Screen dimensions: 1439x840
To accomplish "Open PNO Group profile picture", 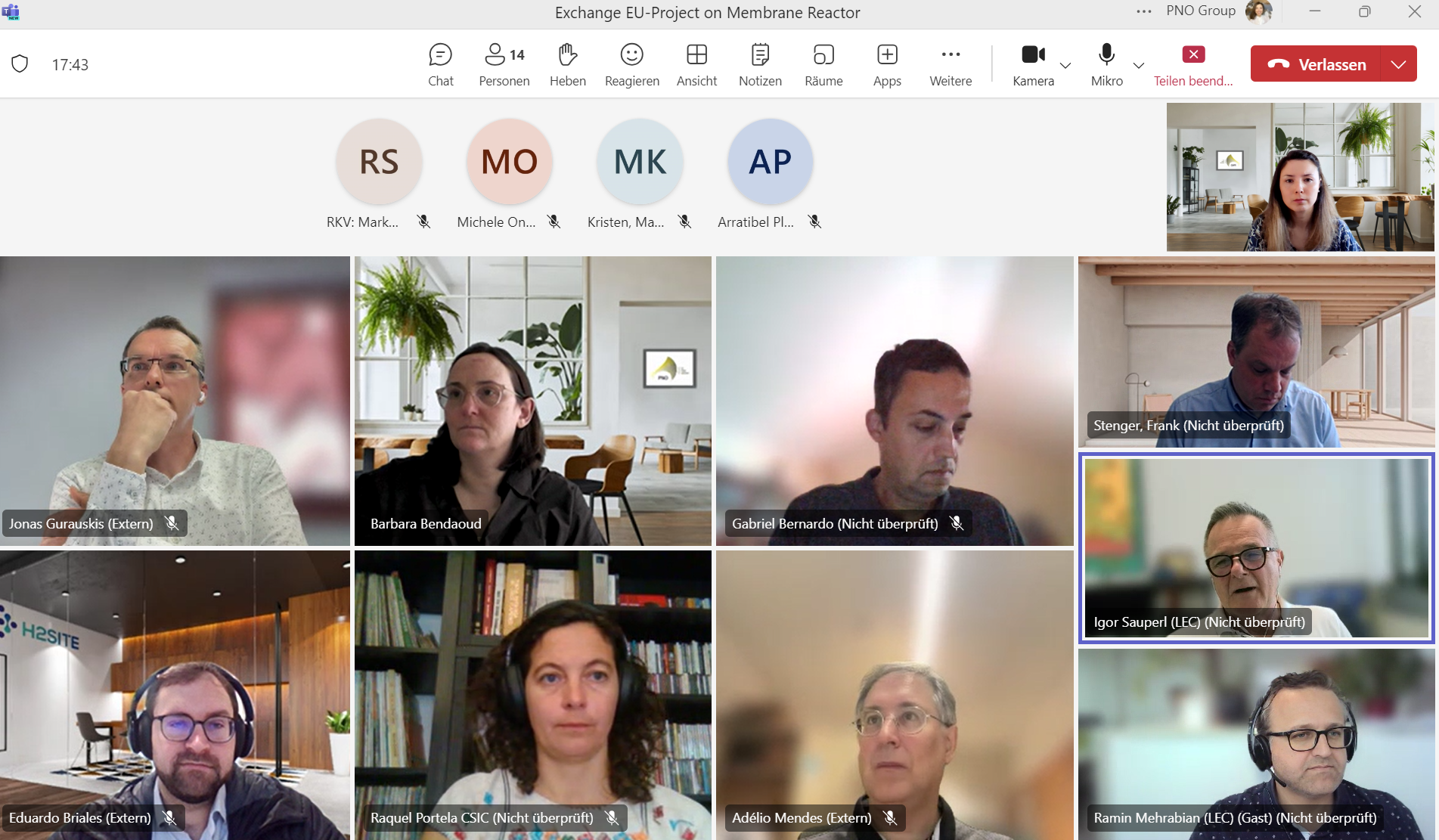I will [1258, 11].
